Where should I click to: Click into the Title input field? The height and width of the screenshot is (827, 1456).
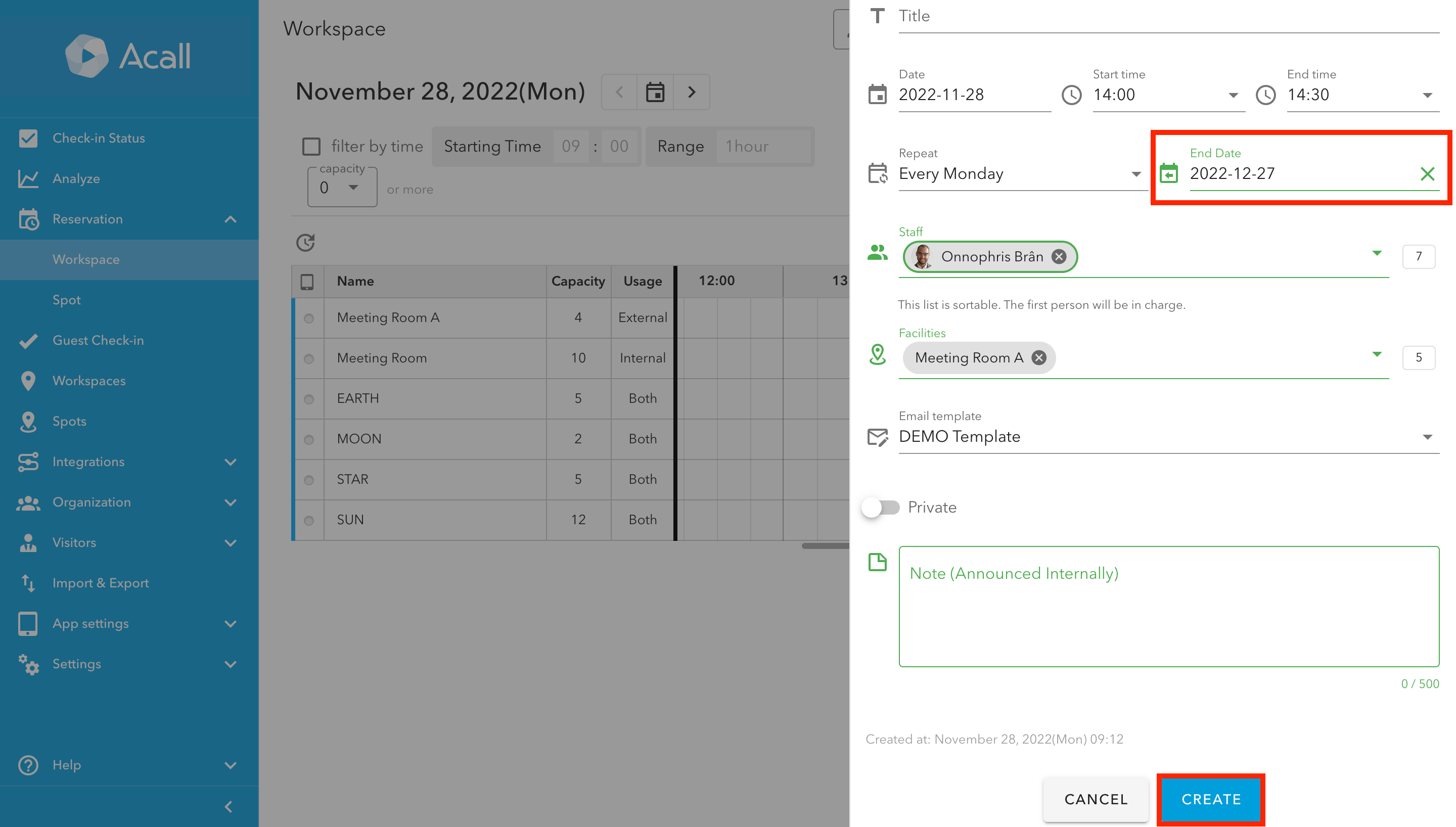point(1167,17)
